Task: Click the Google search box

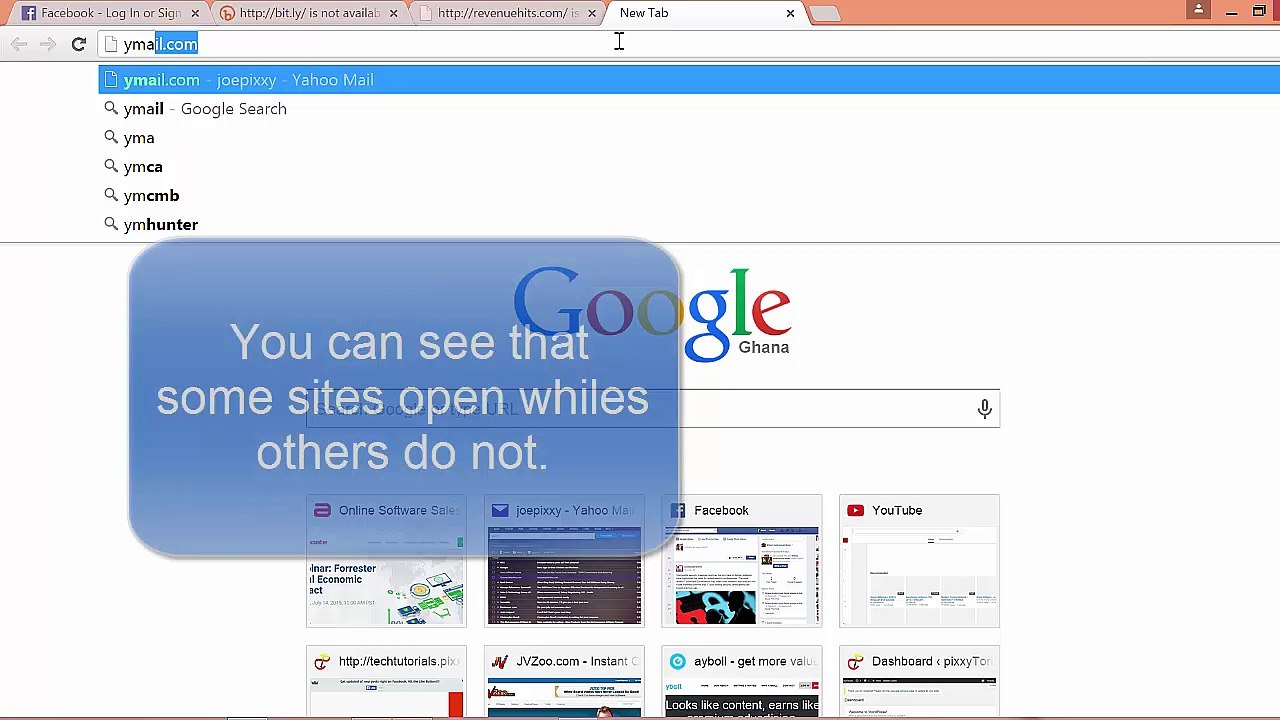Action: [653, 409]
